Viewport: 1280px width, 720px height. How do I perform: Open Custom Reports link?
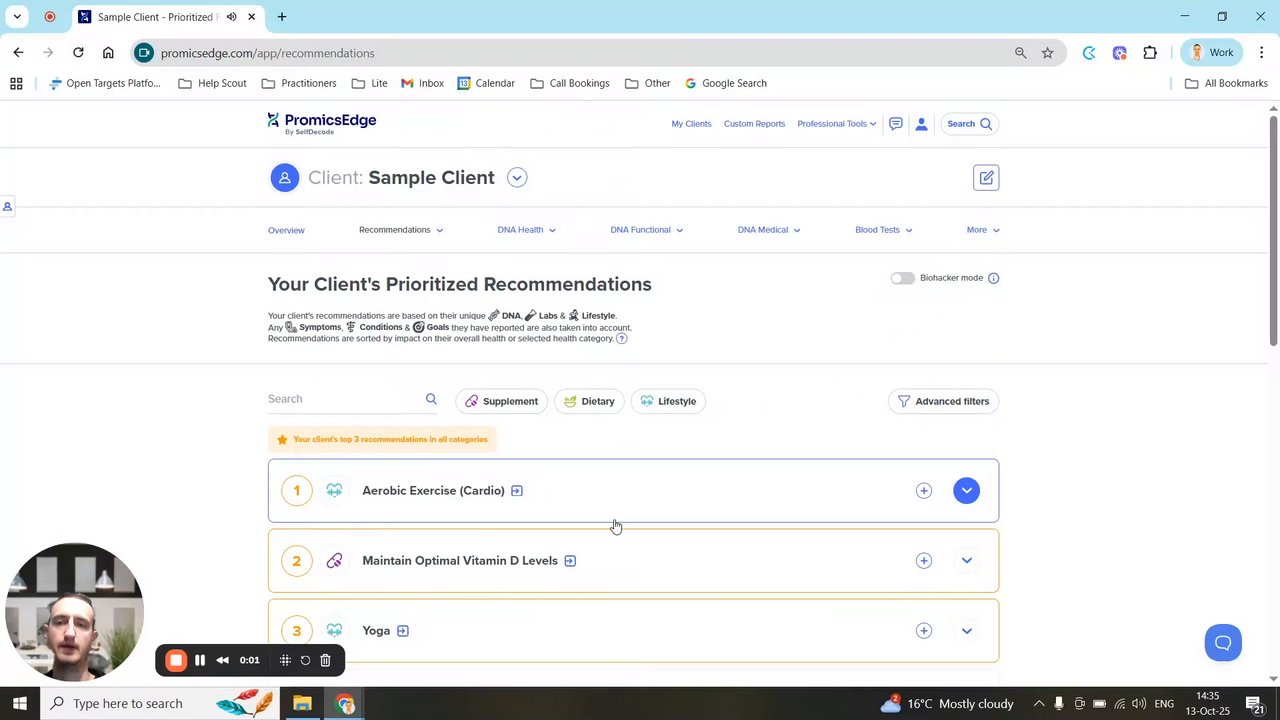click(754, 124)
